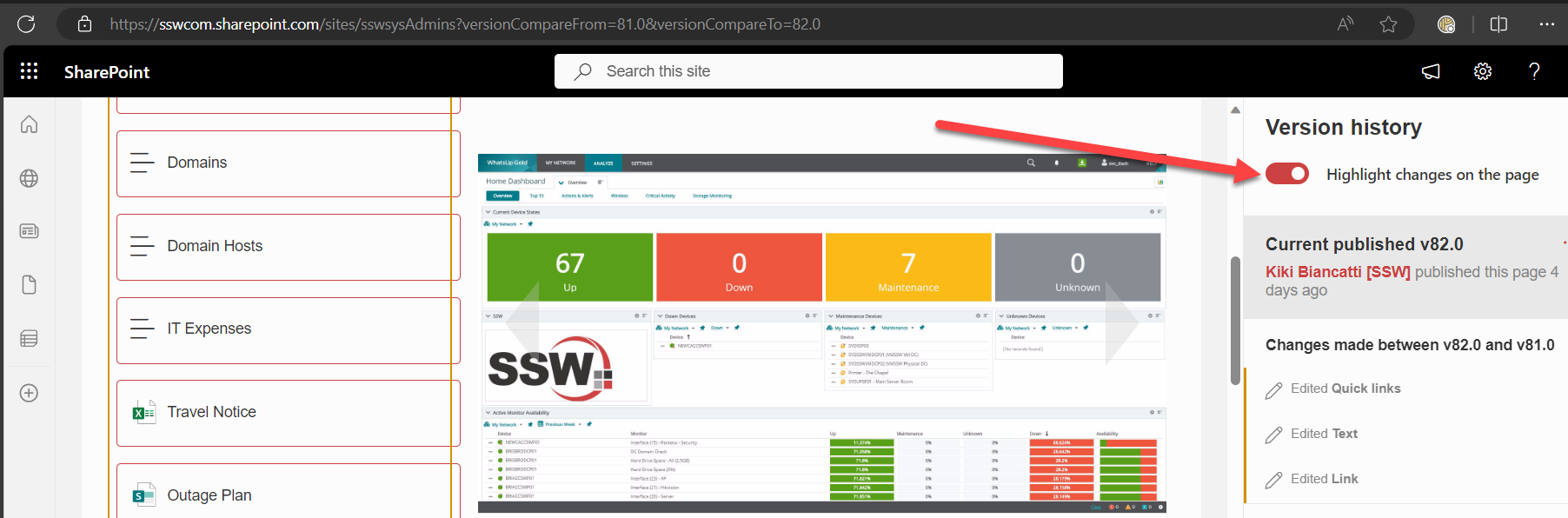The width and height of the screenshot is (1568, 518).
Task: Add page to favorites star icon
Action: click(1388, 24)
